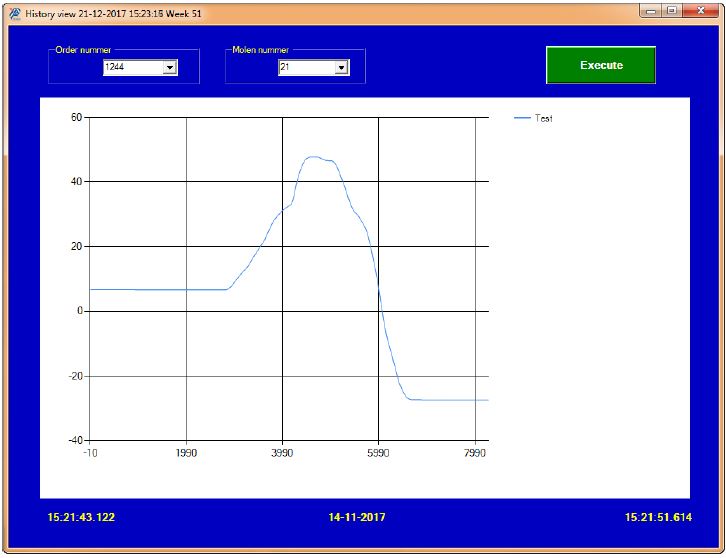Minimize the History view window
726x558 pixels.
[x=651, y=11]
